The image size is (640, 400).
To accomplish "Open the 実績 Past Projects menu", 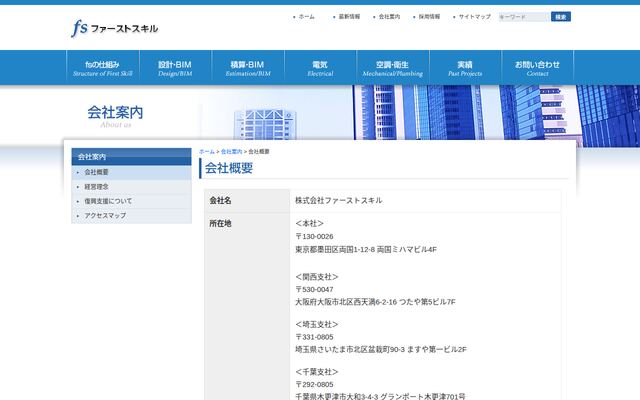I will coord(465,68).
